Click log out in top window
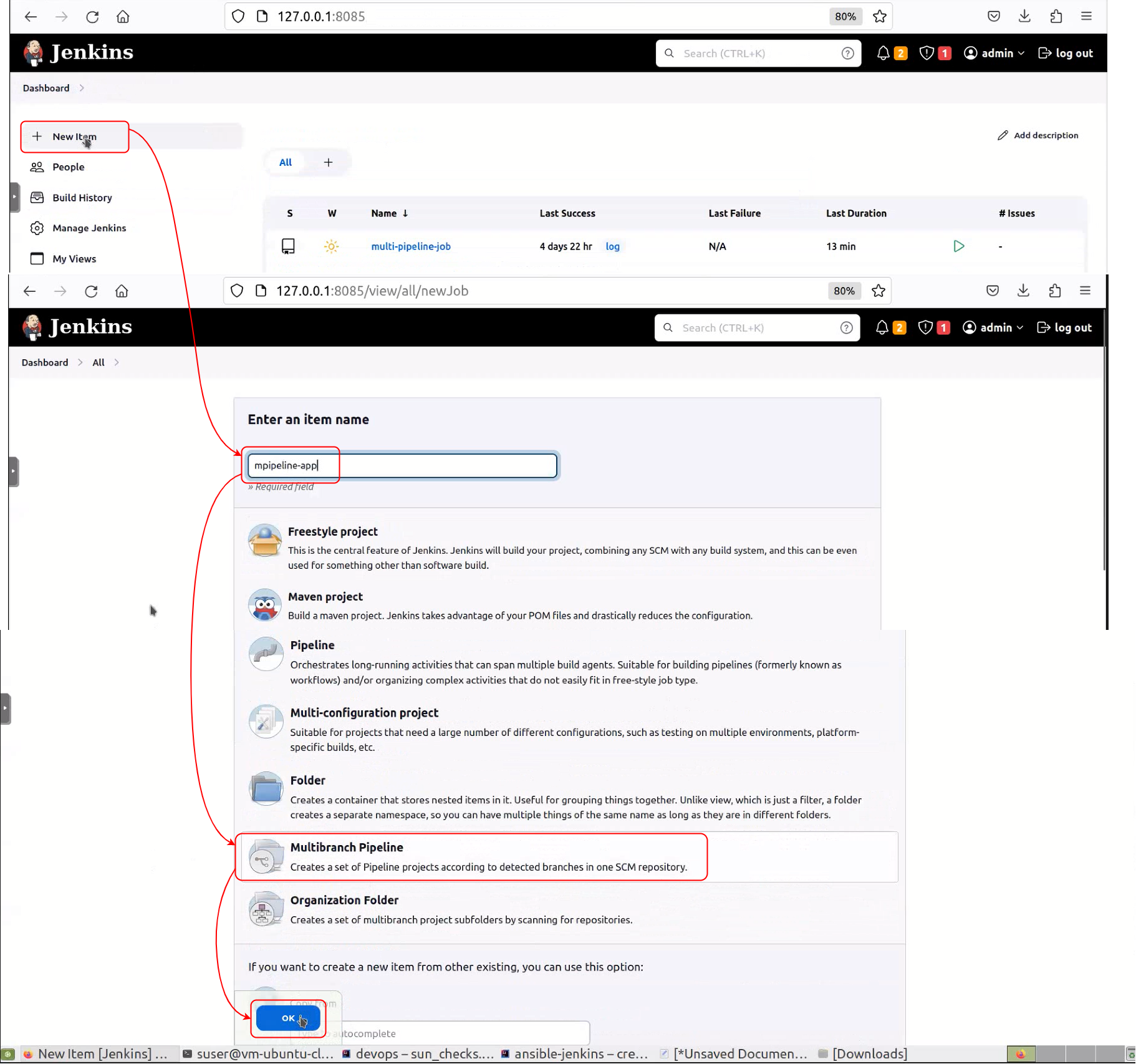 1066,54
